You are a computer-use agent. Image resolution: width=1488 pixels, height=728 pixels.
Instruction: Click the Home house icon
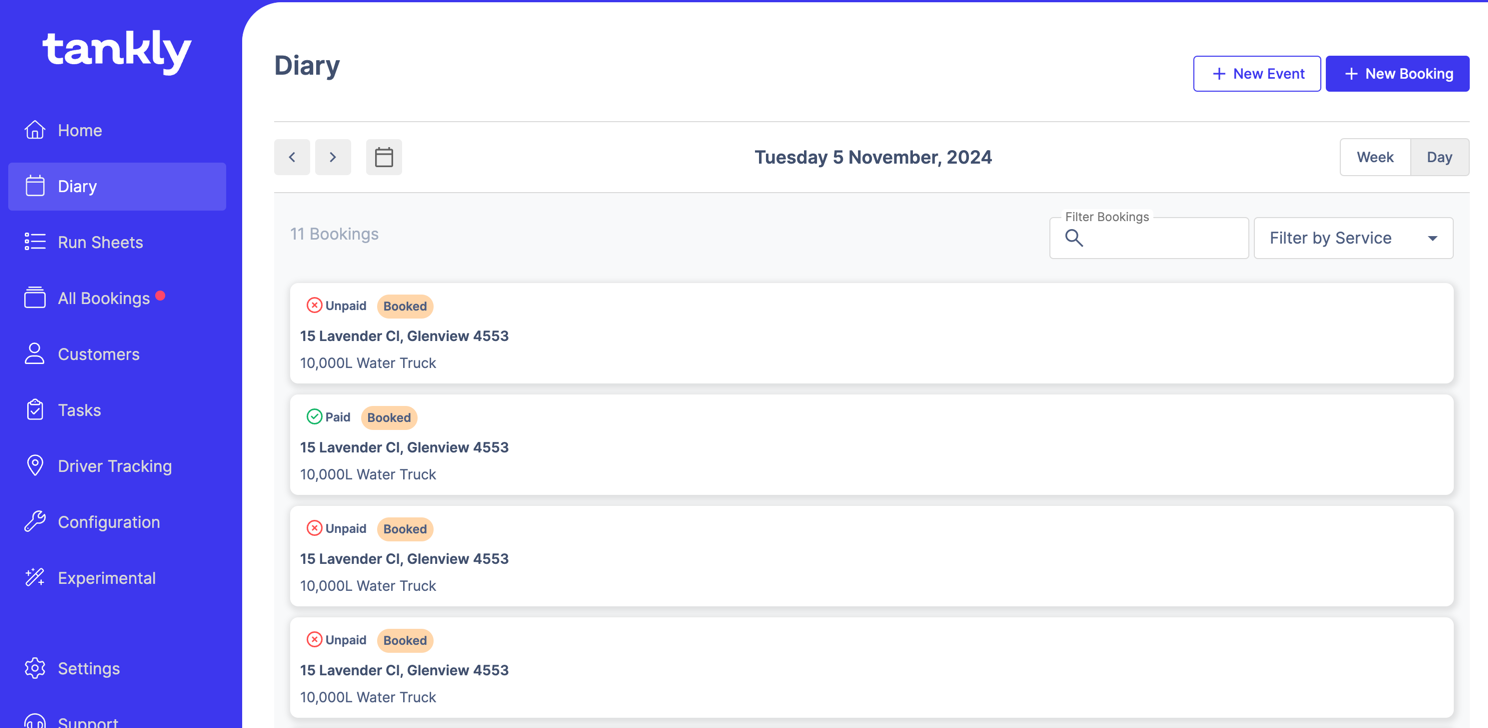coord(35,130)
